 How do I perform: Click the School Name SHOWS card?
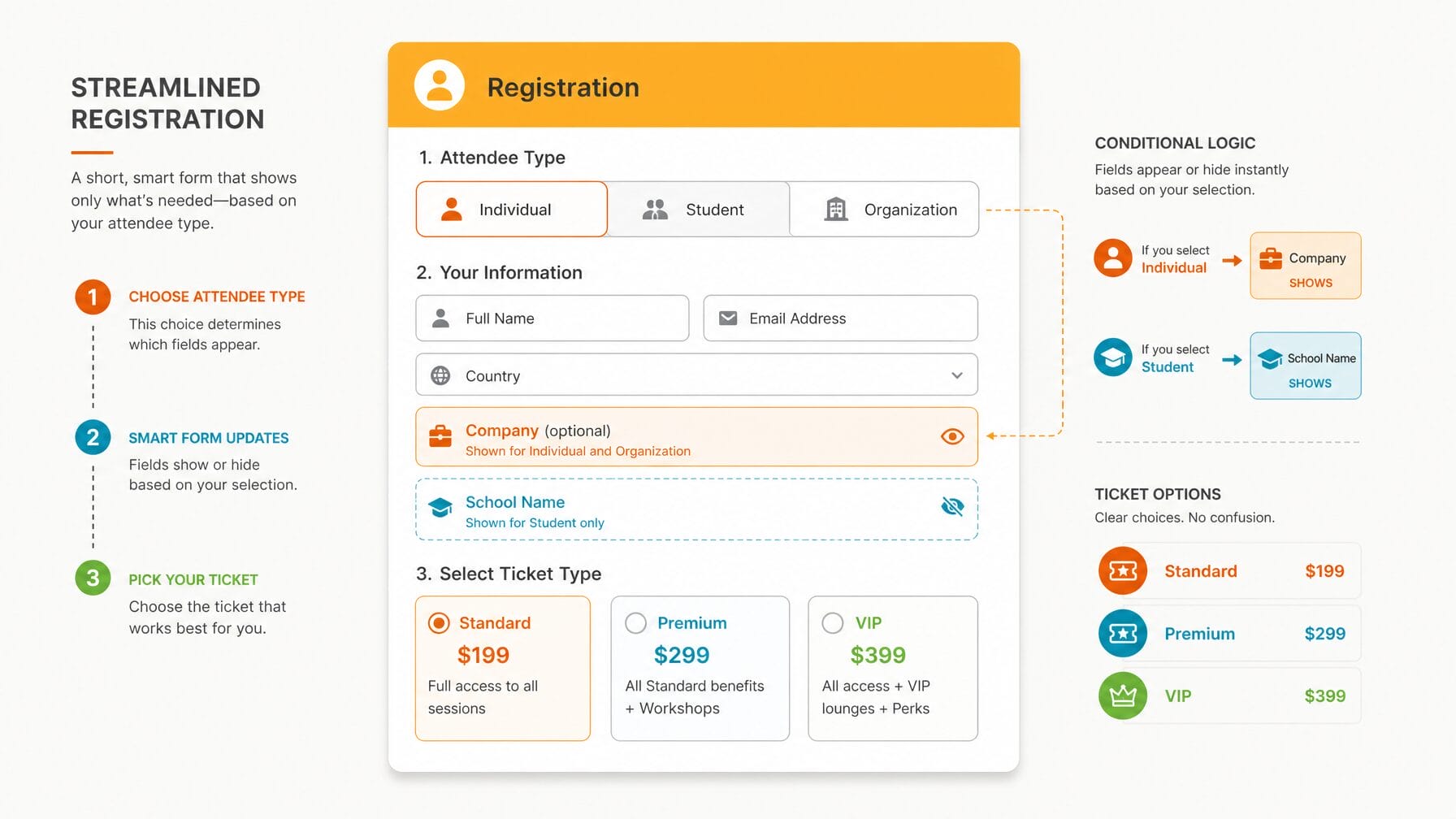[x=1306, y=366]
